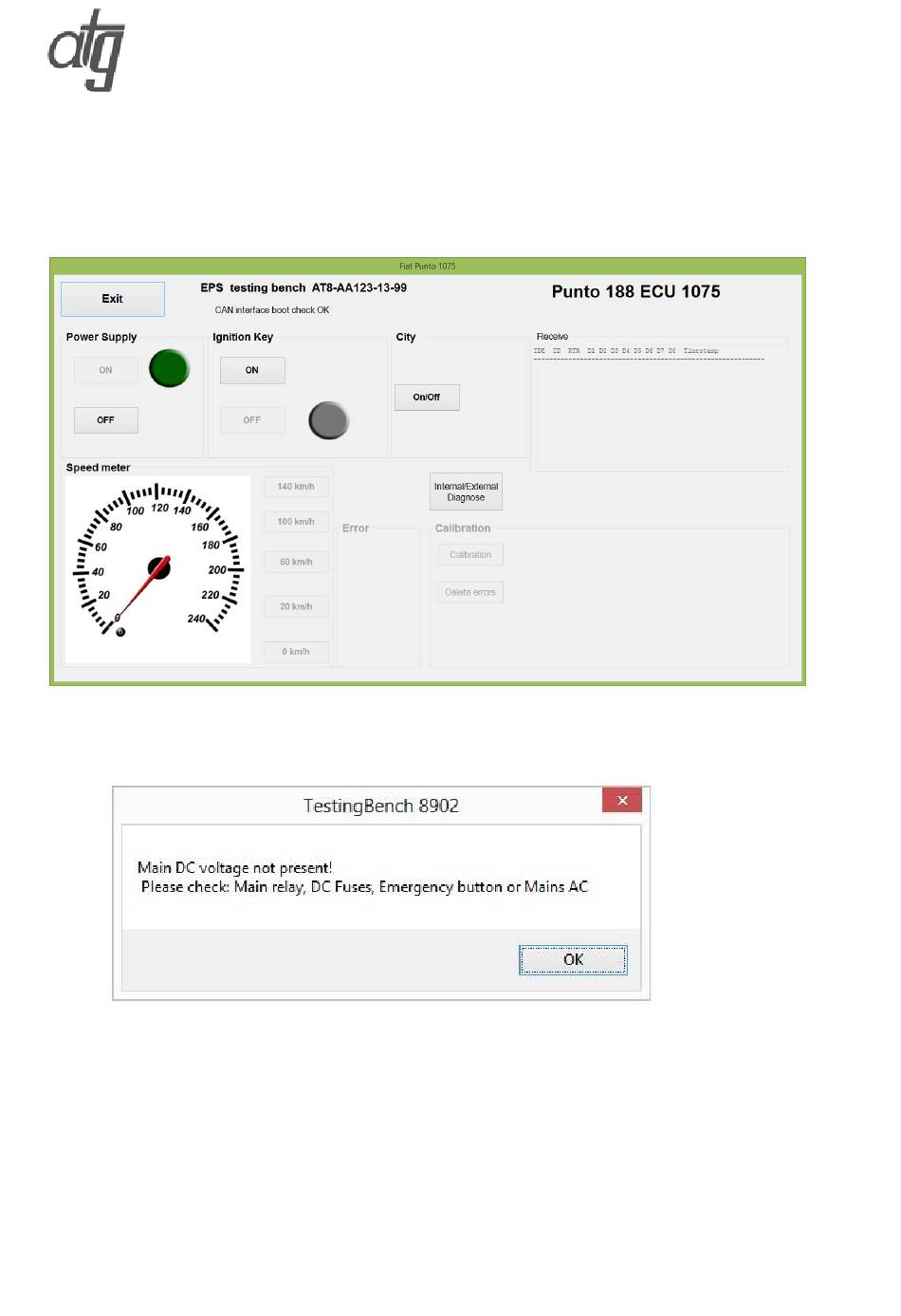The height and width of the screenshot is (1316, 901).
Task: Select 'EPS testing bench AT8-AA123-13-99' text
Action: tap(303, 287)
